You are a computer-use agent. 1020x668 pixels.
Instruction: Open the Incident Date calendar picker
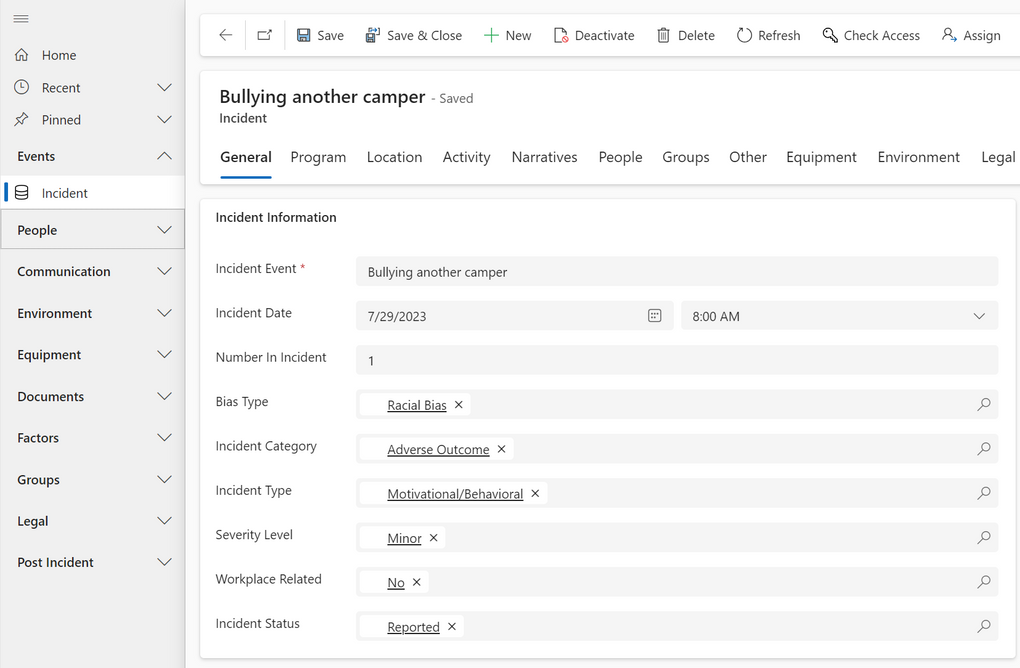point(654,316)
